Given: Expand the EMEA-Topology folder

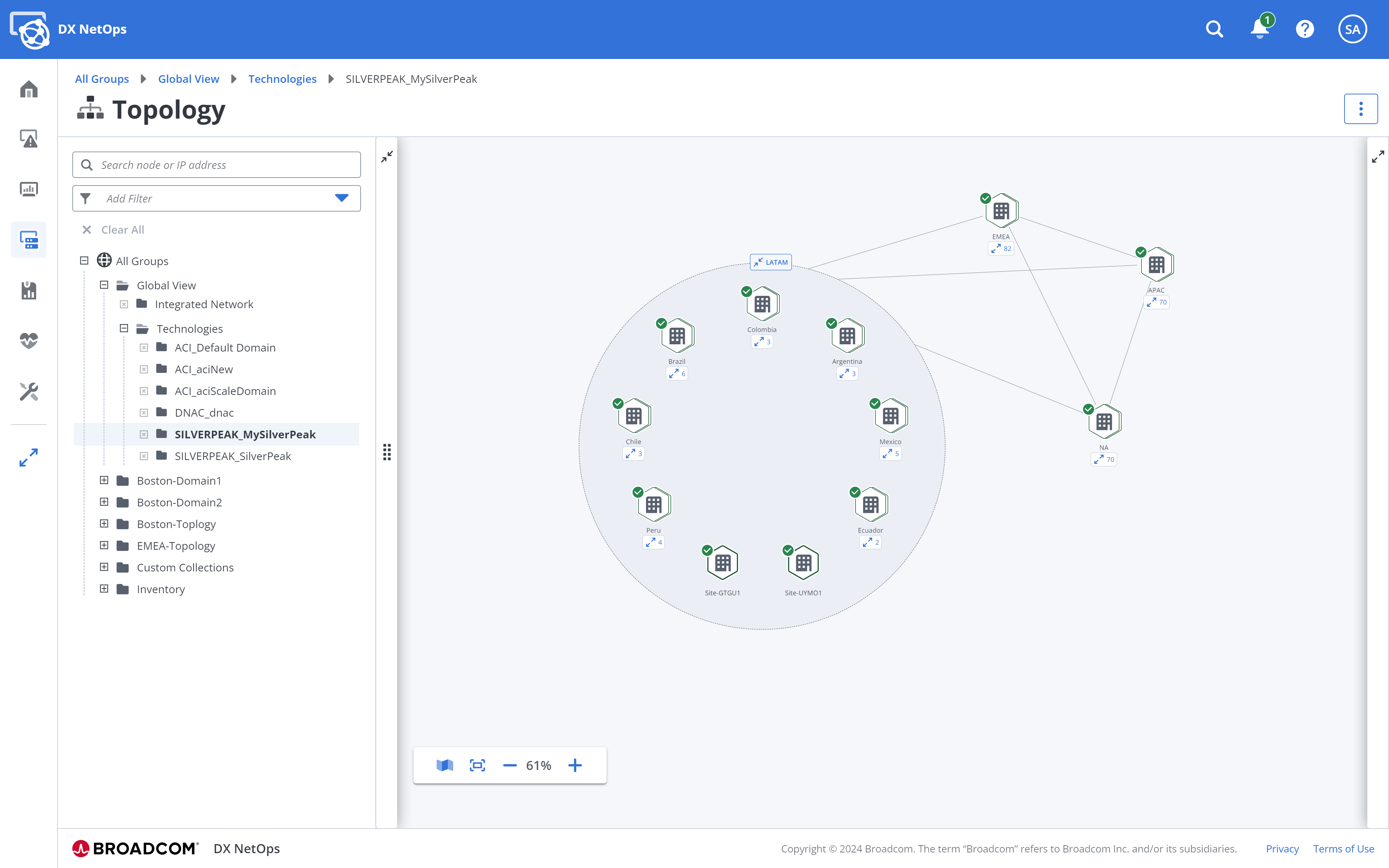Looking at the screenshot, I should click(x=104, y=545).
